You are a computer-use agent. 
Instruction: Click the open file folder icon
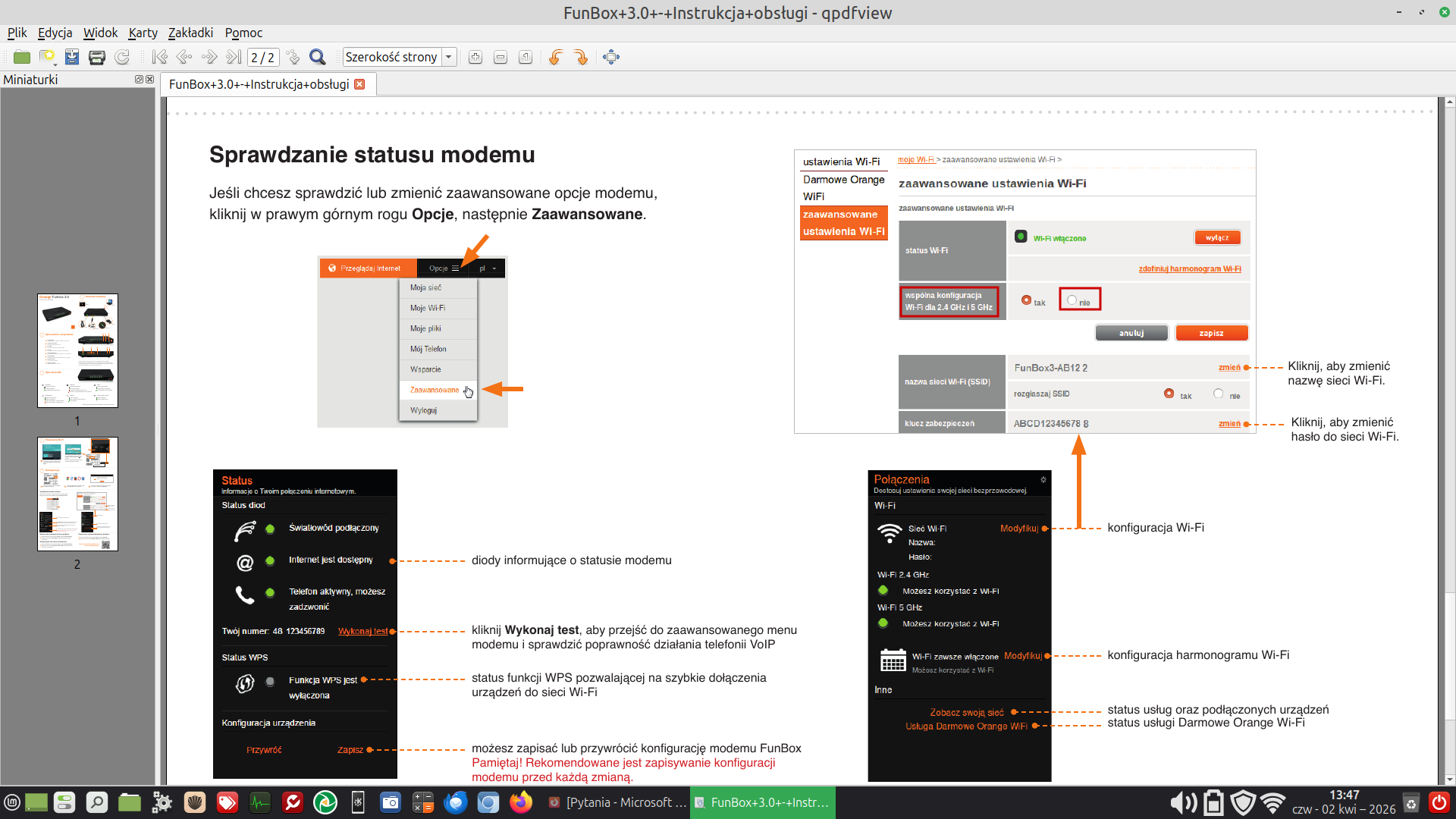[22, 58]
